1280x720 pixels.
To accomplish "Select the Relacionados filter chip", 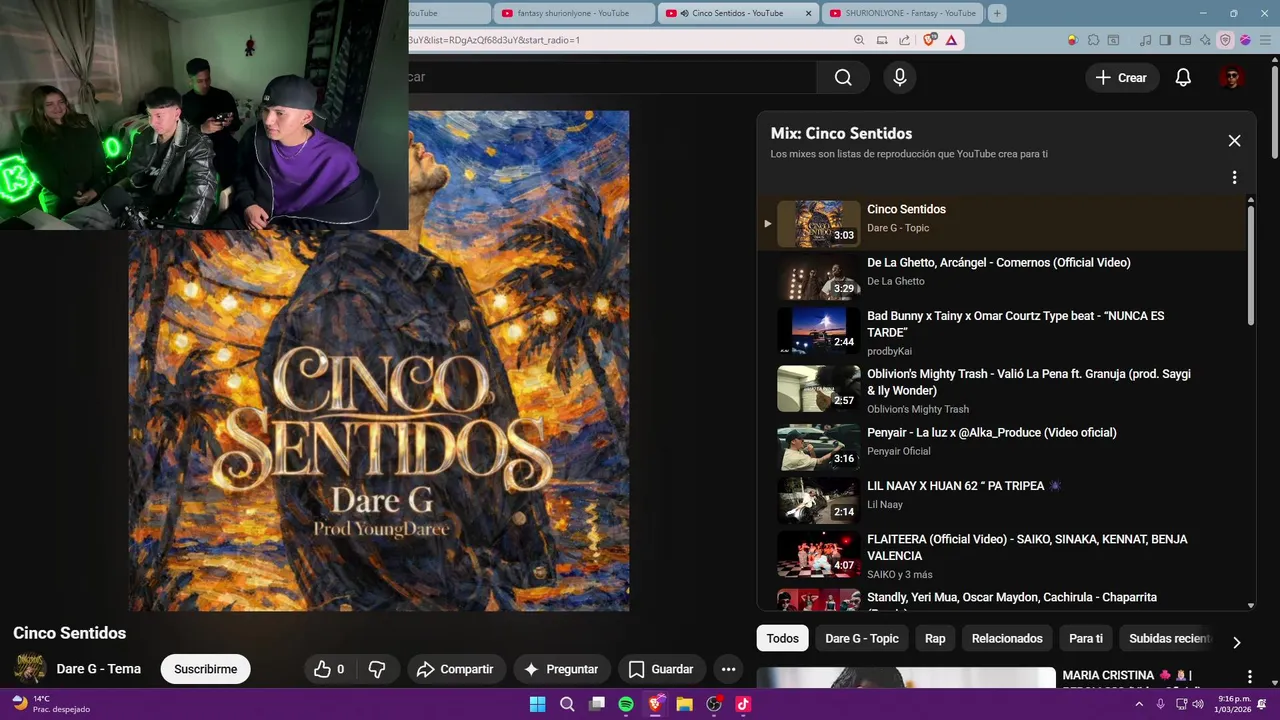I will [x=1007, y=638].
